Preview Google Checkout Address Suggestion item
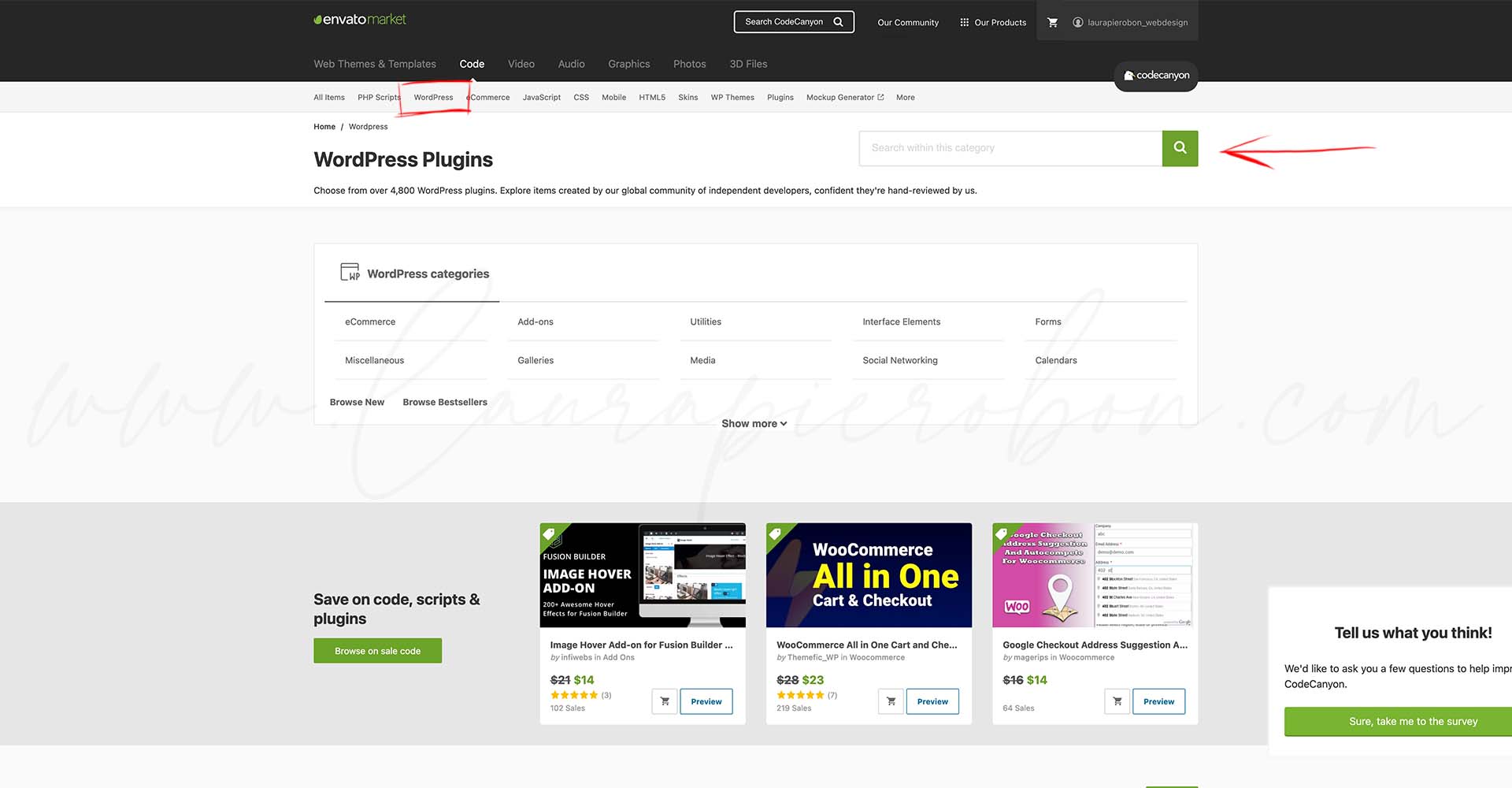Viewport: 1512px width, 788px height. click(x=1158, y=701)
